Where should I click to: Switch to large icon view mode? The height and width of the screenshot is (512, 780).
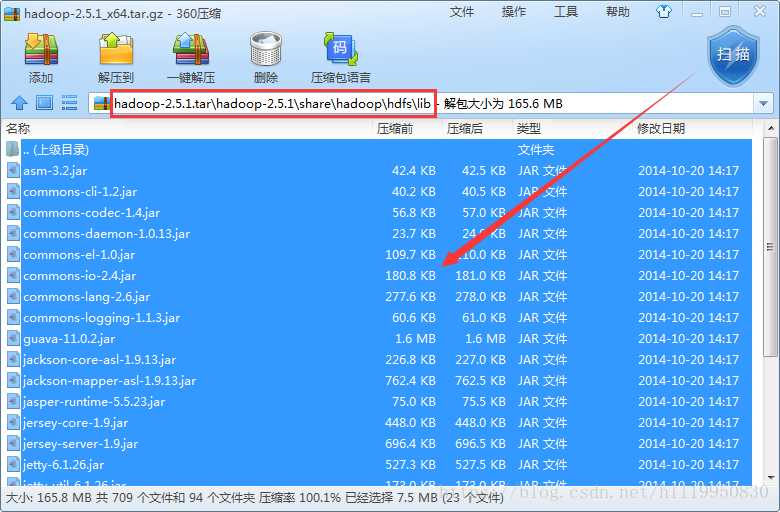coord(44,103)
